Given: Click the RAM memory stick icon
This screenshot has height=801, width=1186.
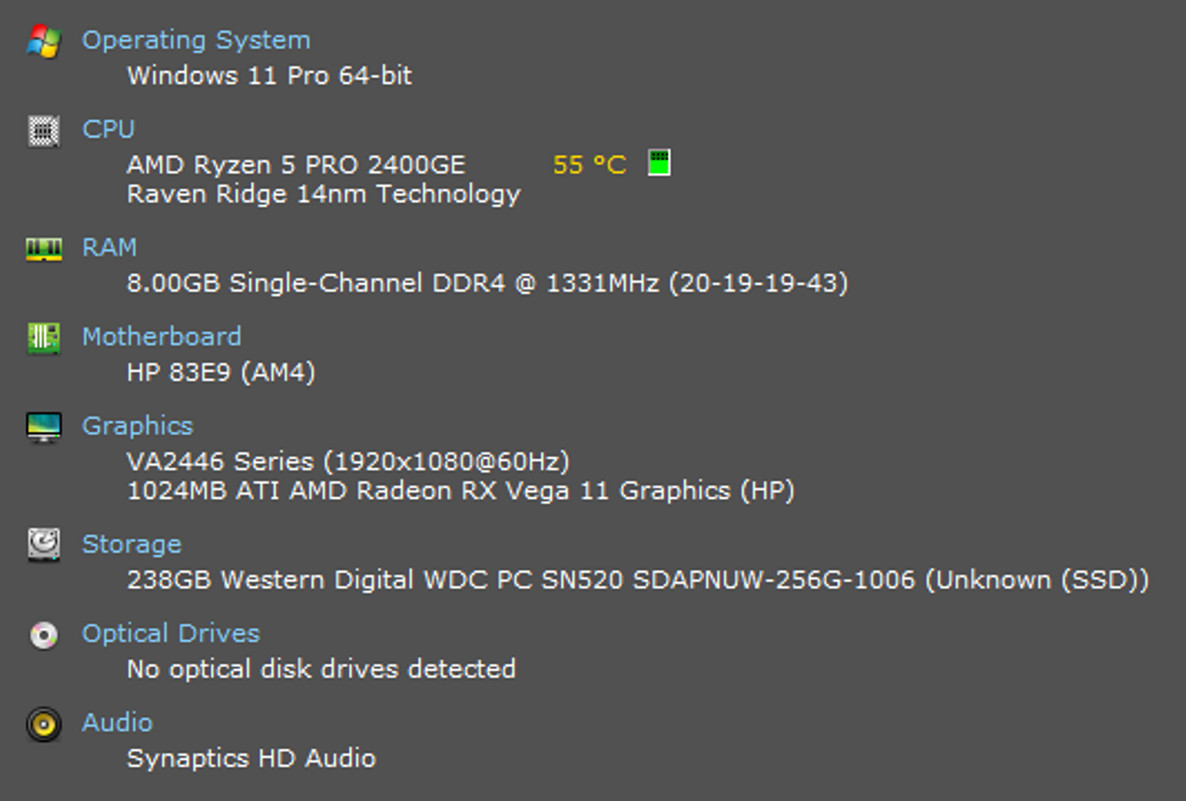Looking at the screenshot, I should pos(43,249).
